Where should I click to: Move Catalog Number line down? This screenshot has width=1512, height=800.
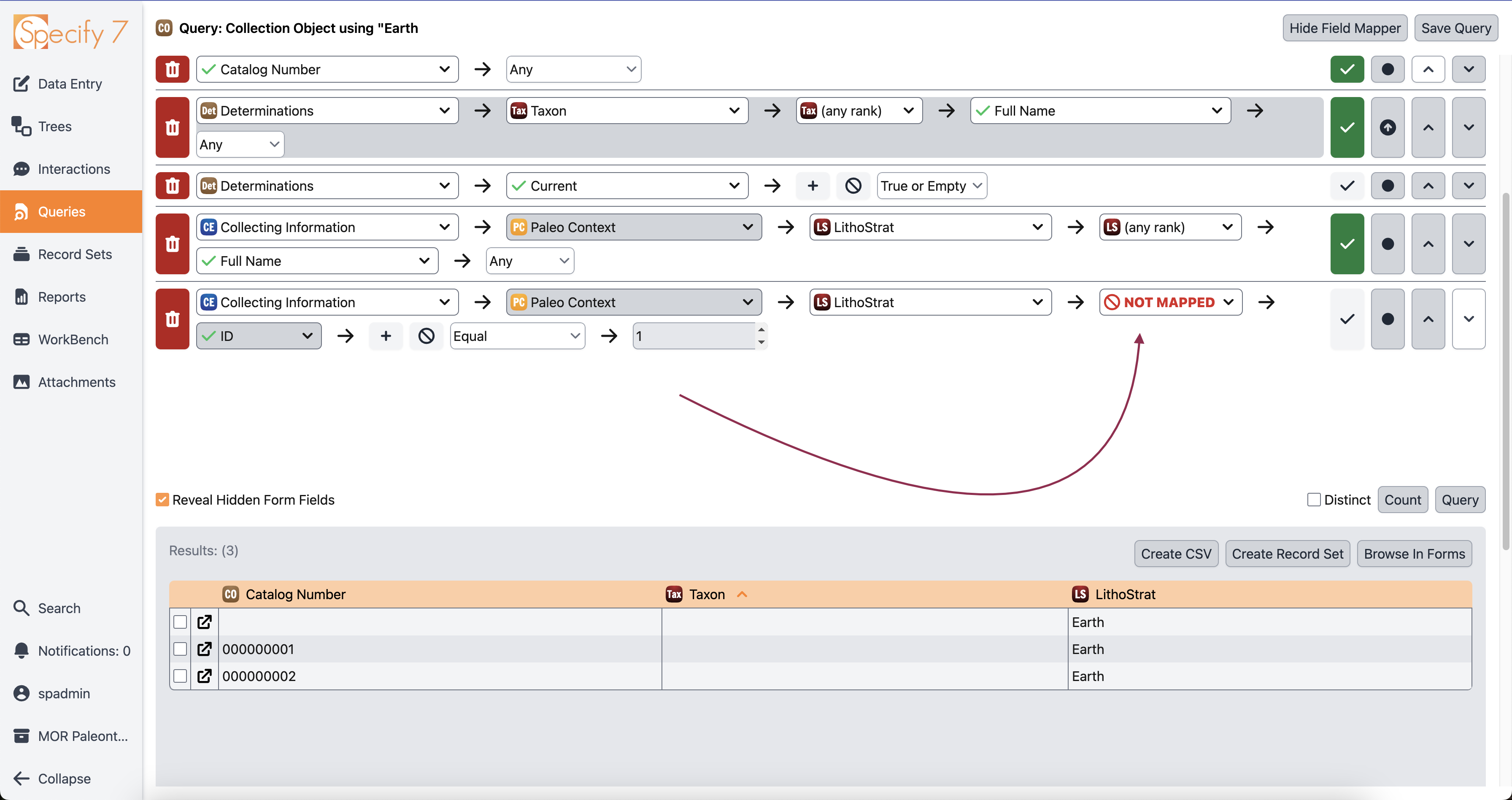click(1469, 69)
